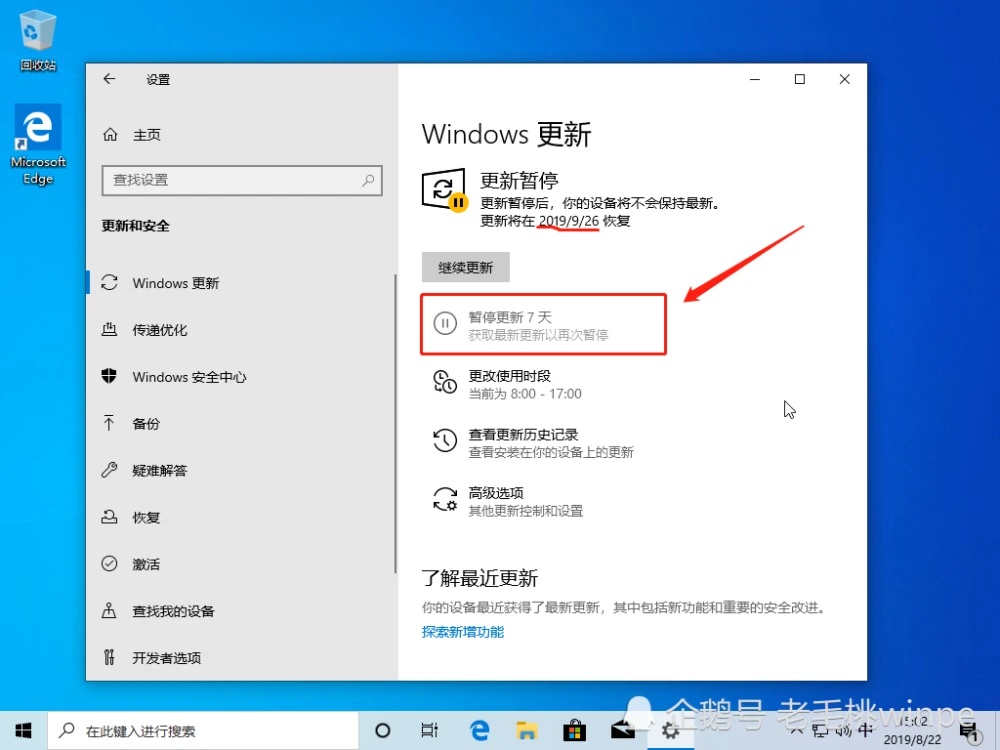The image size is (1000, 750).
Task: Select Windows 更新 in the sidebar
Action: coord(176,283)
